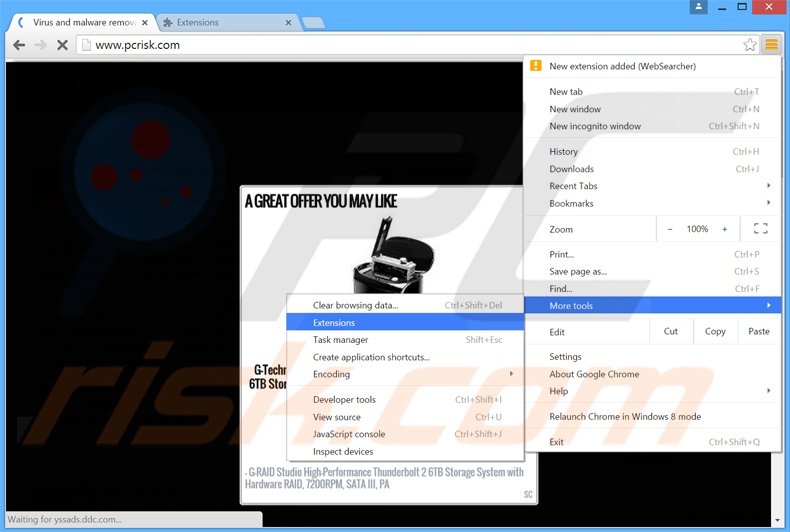Image resolution: width=790 pixels, height=532 pixels.
Task: Open Downloads from the Chrome menu
Action: 653,169
